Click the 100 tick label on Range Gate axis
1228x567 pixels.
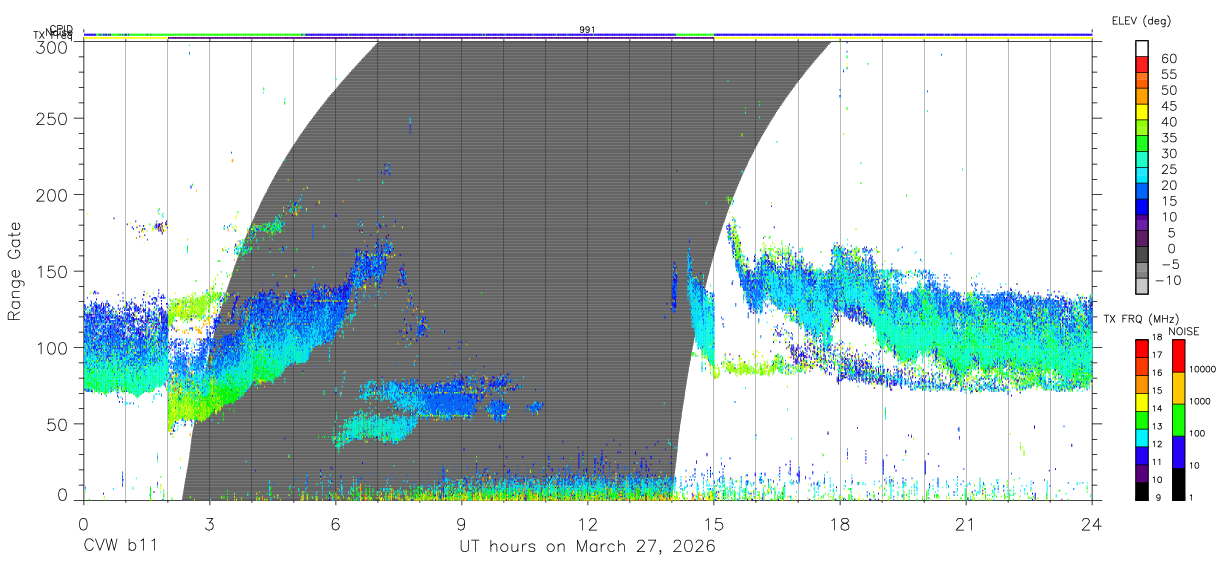[x=52, y=347]
